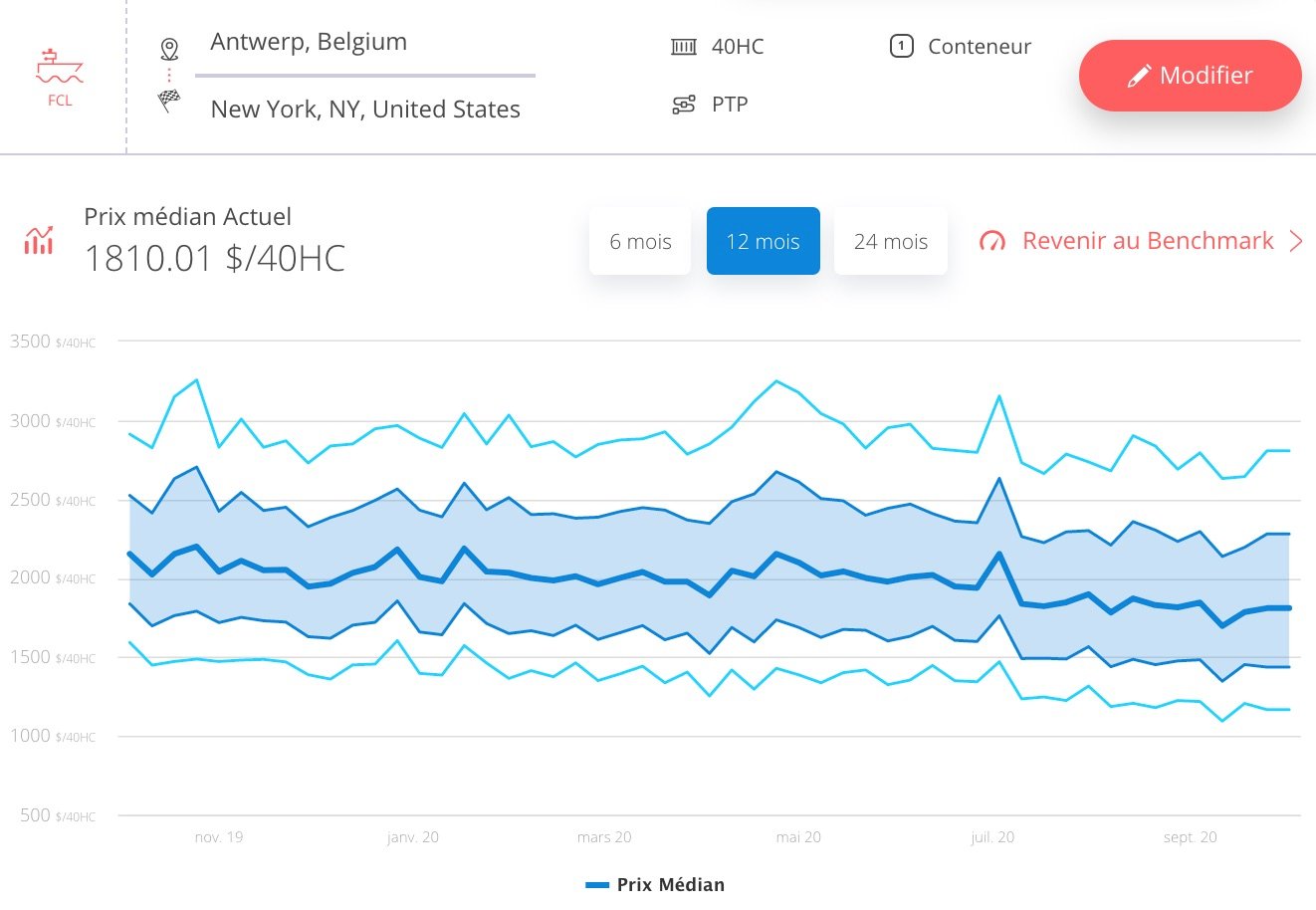
Task: Click the nov. 19 axis label
Action: point(219,837)
